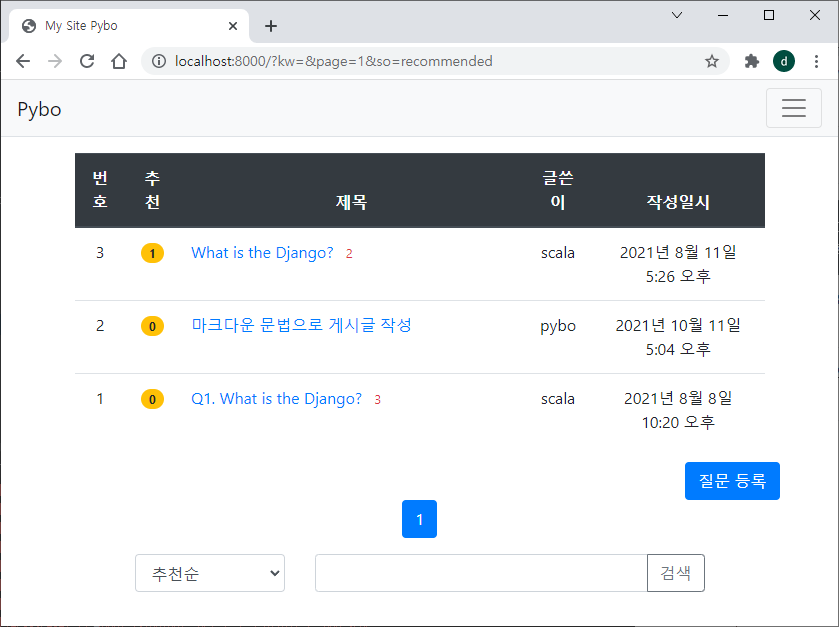Click the 추천 column header
Viewport: 839px width, 627px height.
click(152, 190)
